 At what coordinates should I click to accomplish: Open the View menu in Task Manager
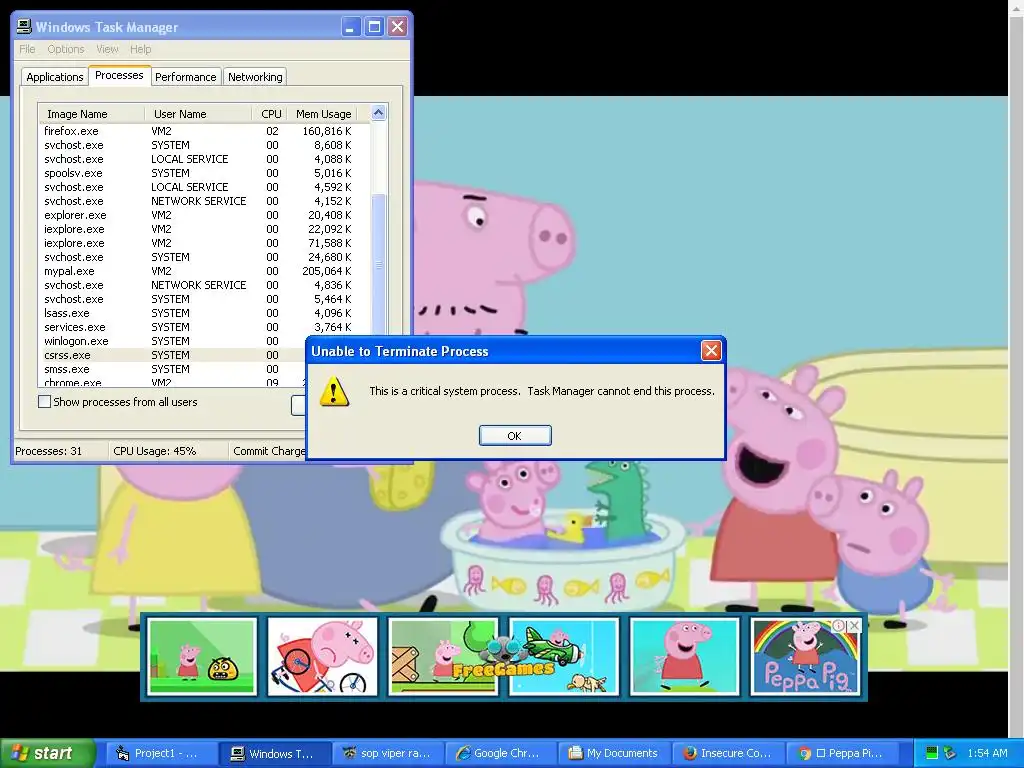pos(107,49)
